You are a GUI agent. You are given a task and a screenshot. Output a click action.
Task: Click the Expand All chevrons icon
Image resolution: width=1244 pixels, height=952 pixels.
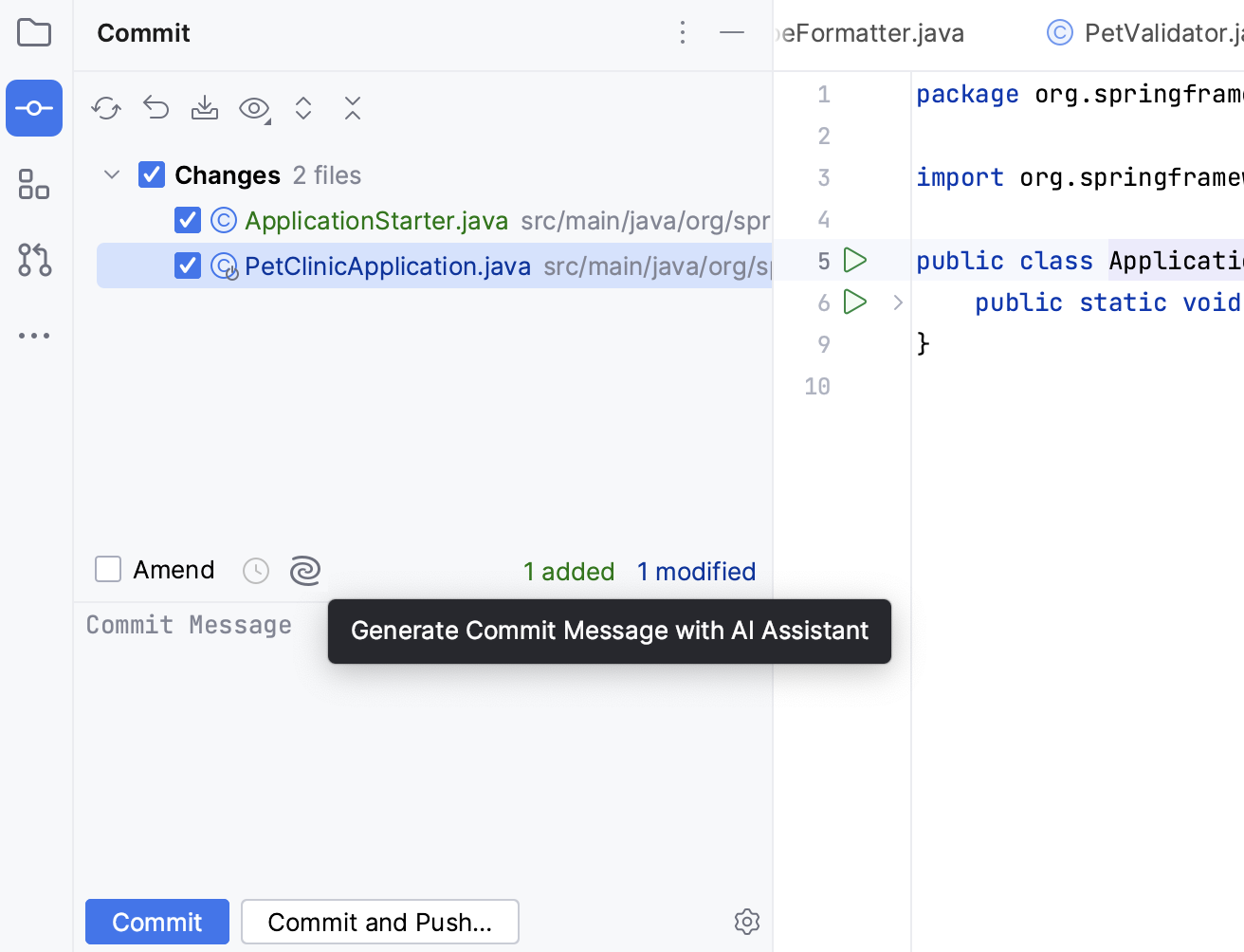coord(302,108)
